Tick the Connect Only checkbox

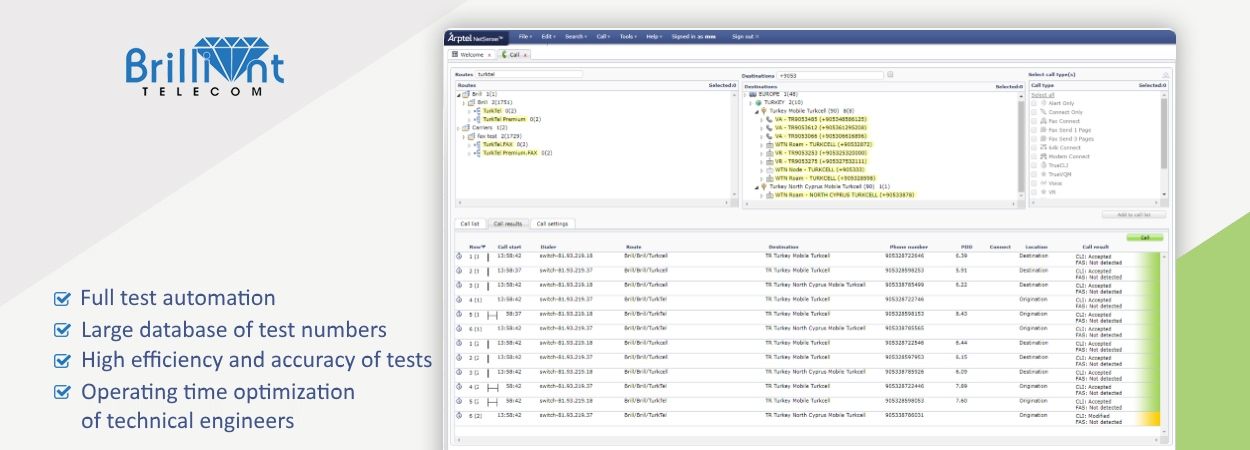tap(1034, 112)
